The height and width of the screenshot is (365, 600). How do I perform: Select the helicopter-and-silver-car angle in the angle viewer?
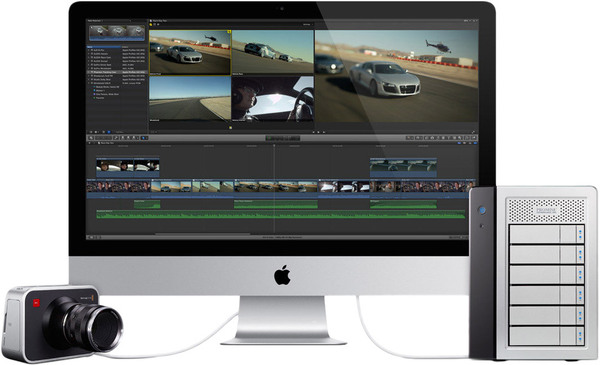click(190, 52)
